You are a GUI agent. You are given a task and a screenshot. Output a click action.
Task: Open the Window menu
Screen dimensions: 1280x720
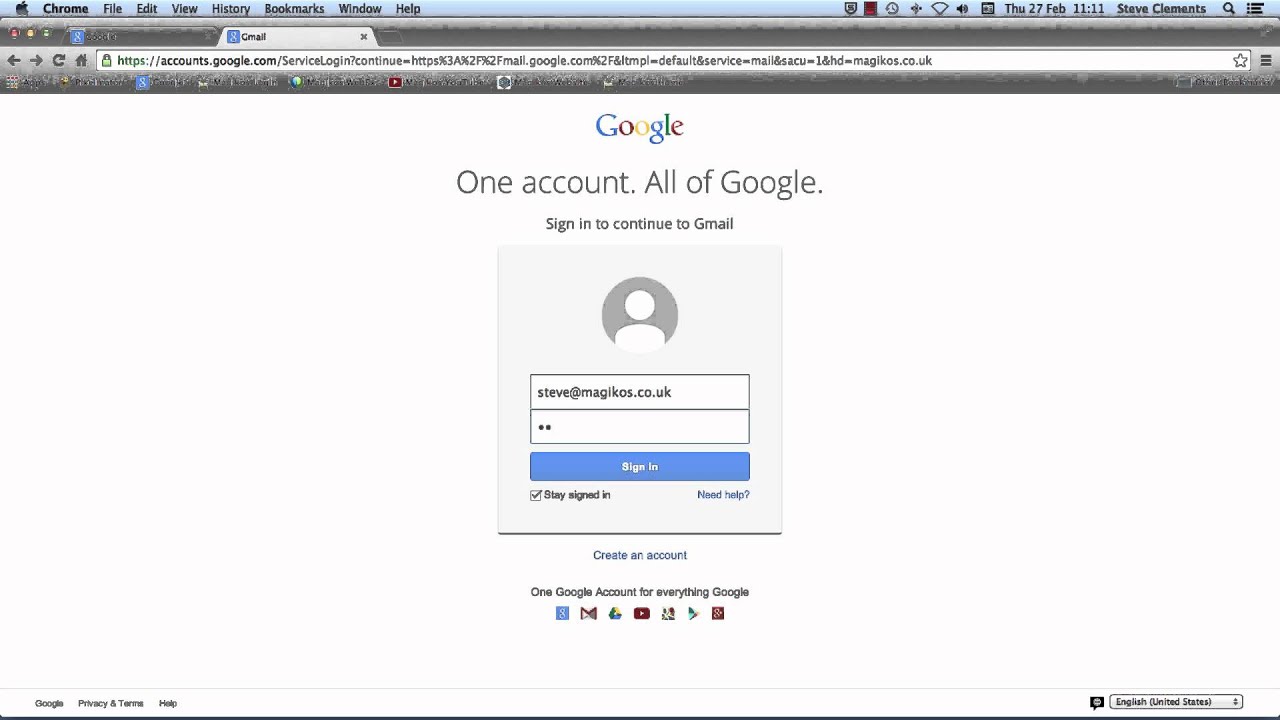360,9
